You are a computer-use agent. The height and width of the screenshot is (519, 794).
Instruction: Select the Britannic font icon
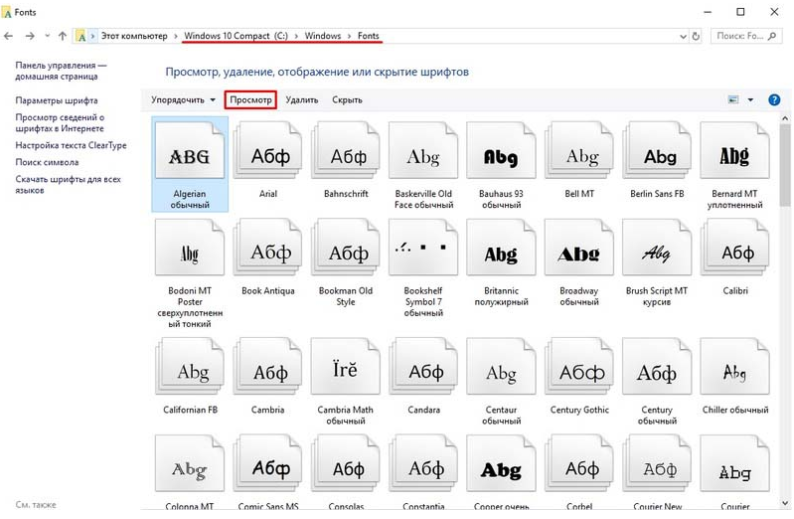(501, 248)
